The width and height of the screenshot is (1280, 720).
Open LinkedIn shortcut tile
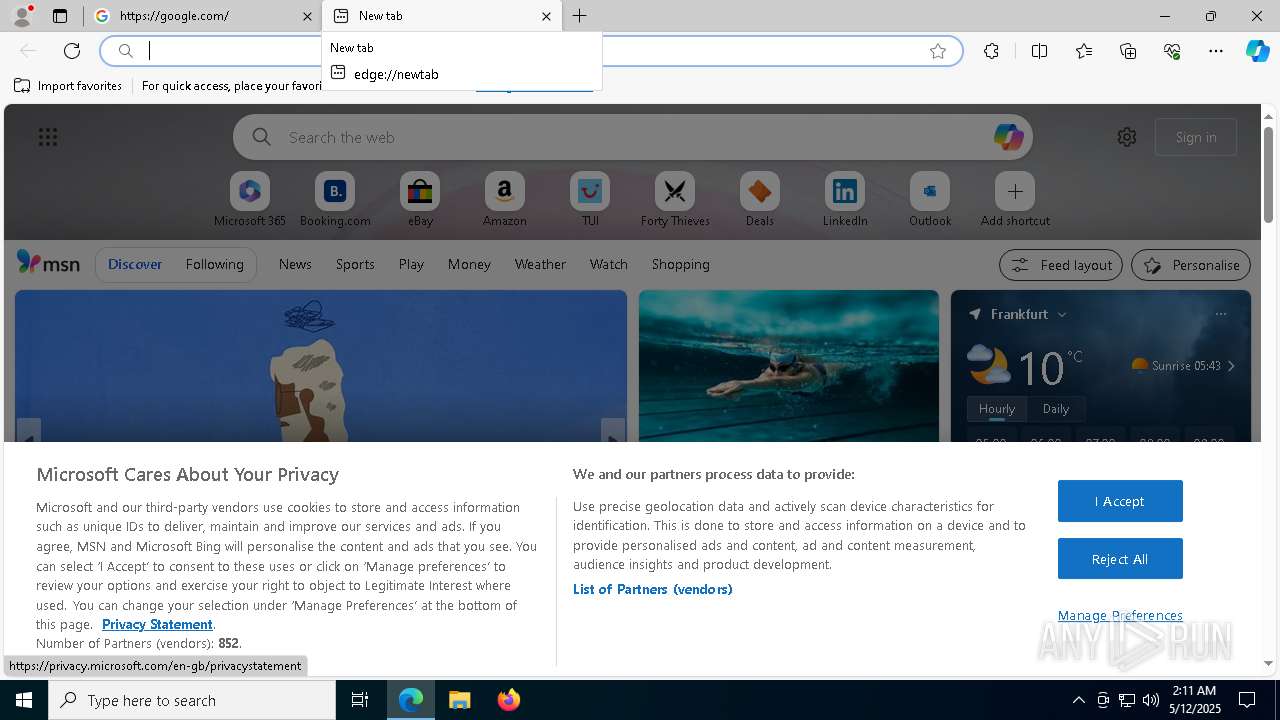coord(845,199)
